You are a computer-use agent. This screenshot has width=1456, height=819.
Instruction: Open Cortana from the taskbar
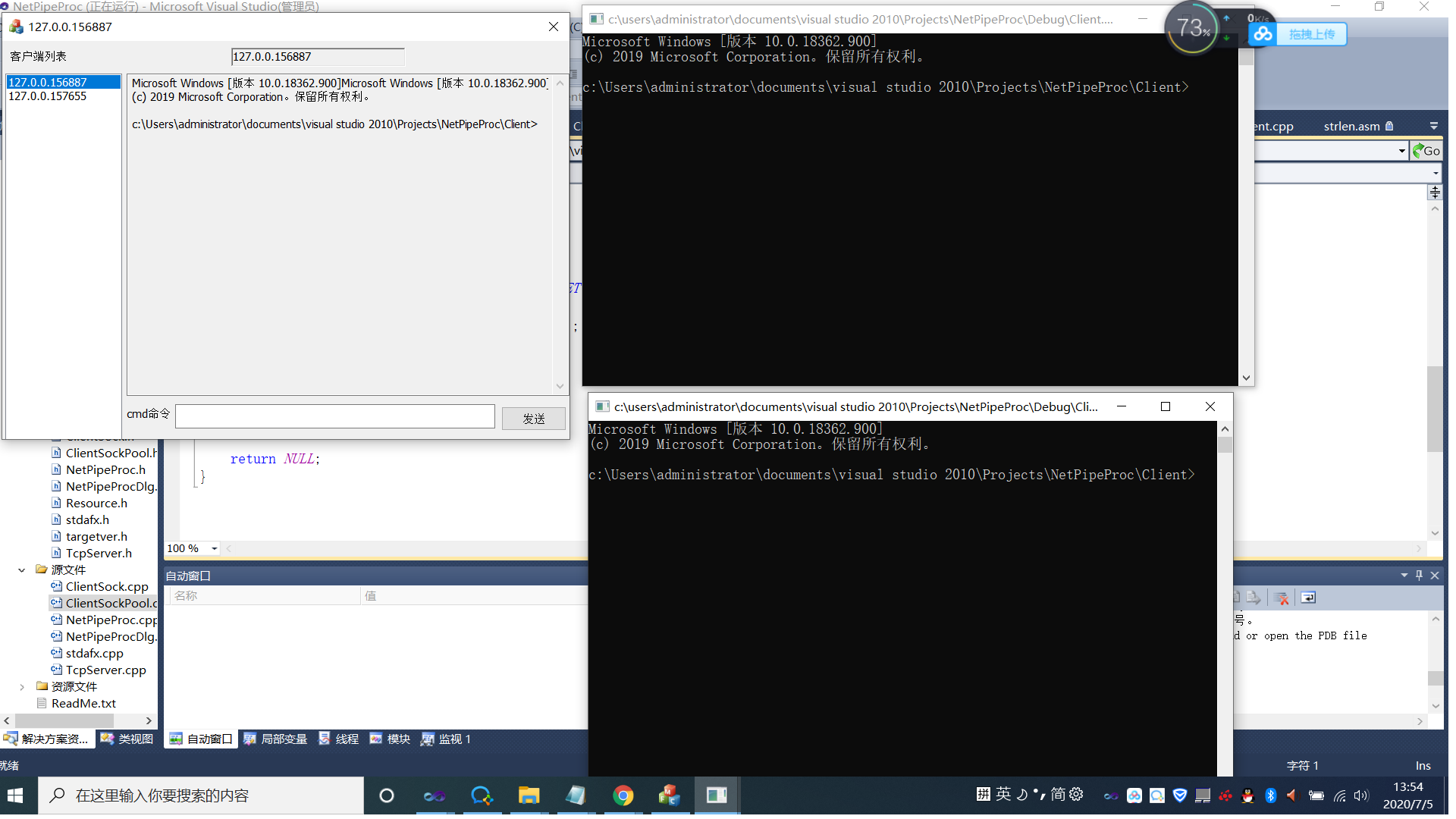click(386, 795)
